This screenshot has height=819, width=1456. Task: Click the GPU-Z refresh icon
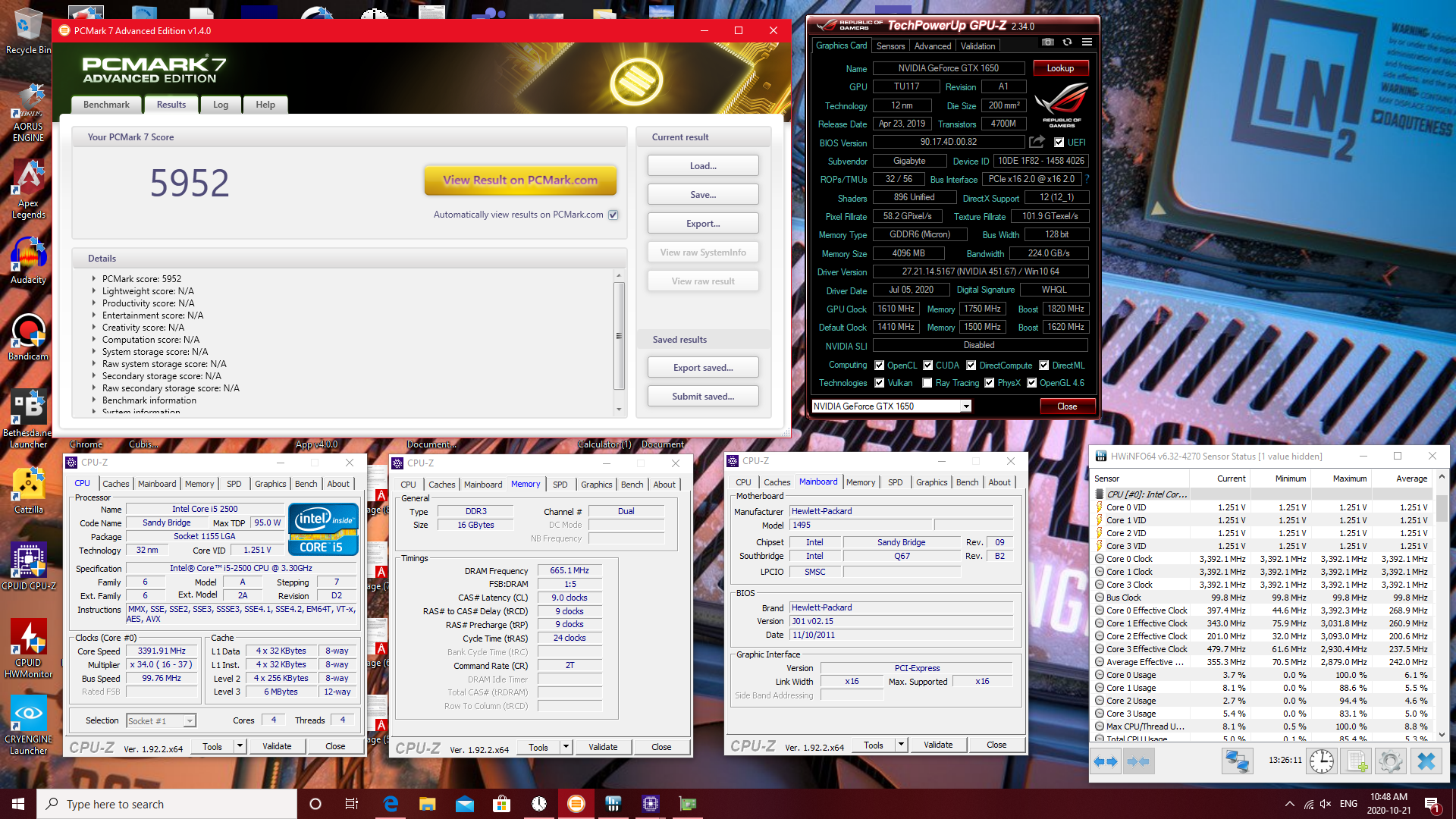point(1067,42)
